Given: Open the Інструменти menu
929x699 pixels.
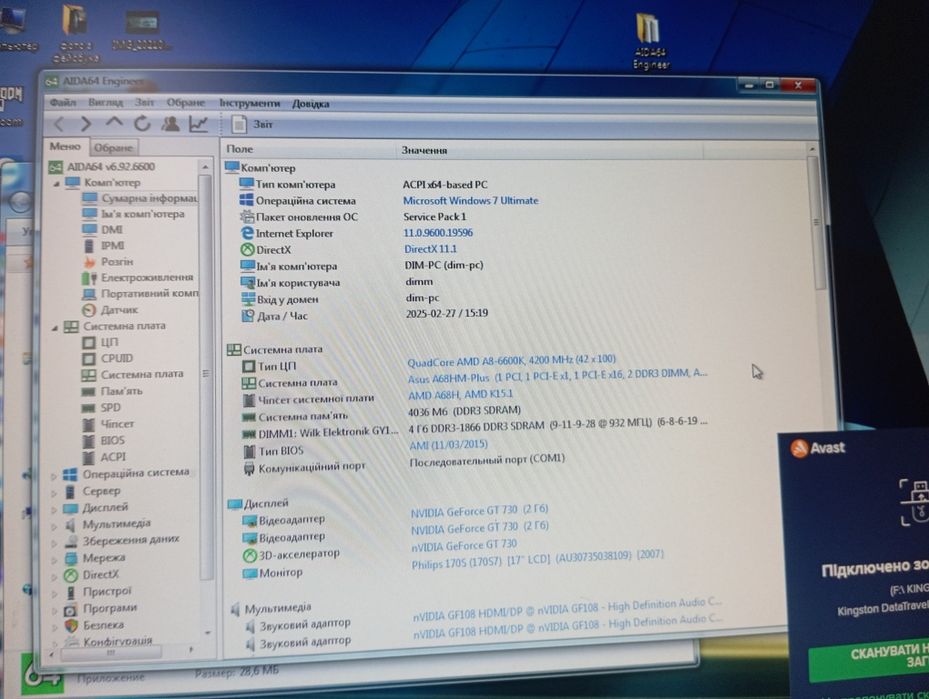Looking at the screenshot, I should click(249, 103).
